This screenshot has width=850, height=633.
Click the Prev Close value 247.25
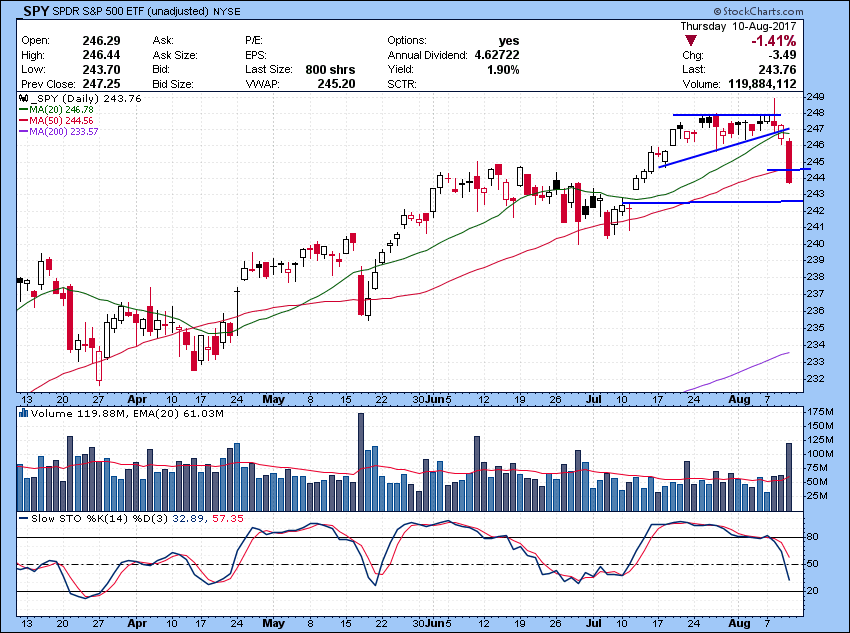tap(101, 84)
